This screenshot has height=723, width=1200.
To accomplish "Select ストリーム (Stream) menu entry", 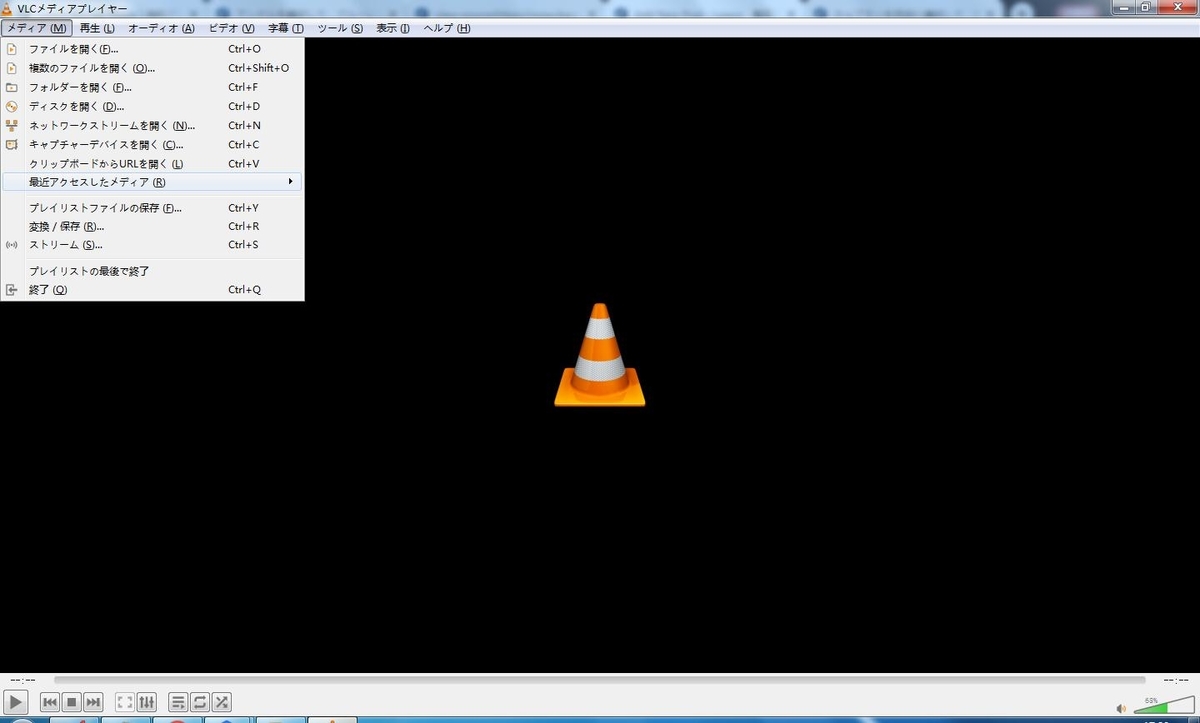I will point(152,244).
